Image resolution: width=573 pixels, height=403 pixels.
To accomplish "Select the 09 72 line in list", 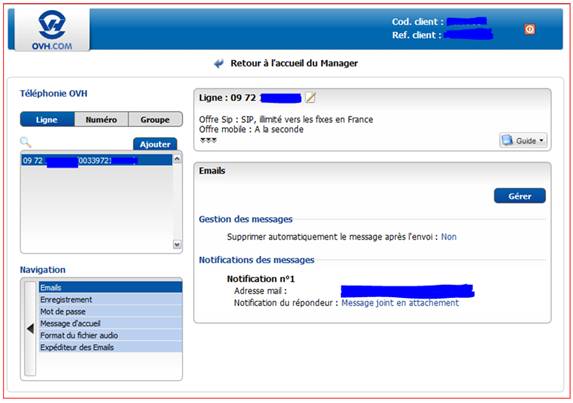I will [x=96, y=160].
